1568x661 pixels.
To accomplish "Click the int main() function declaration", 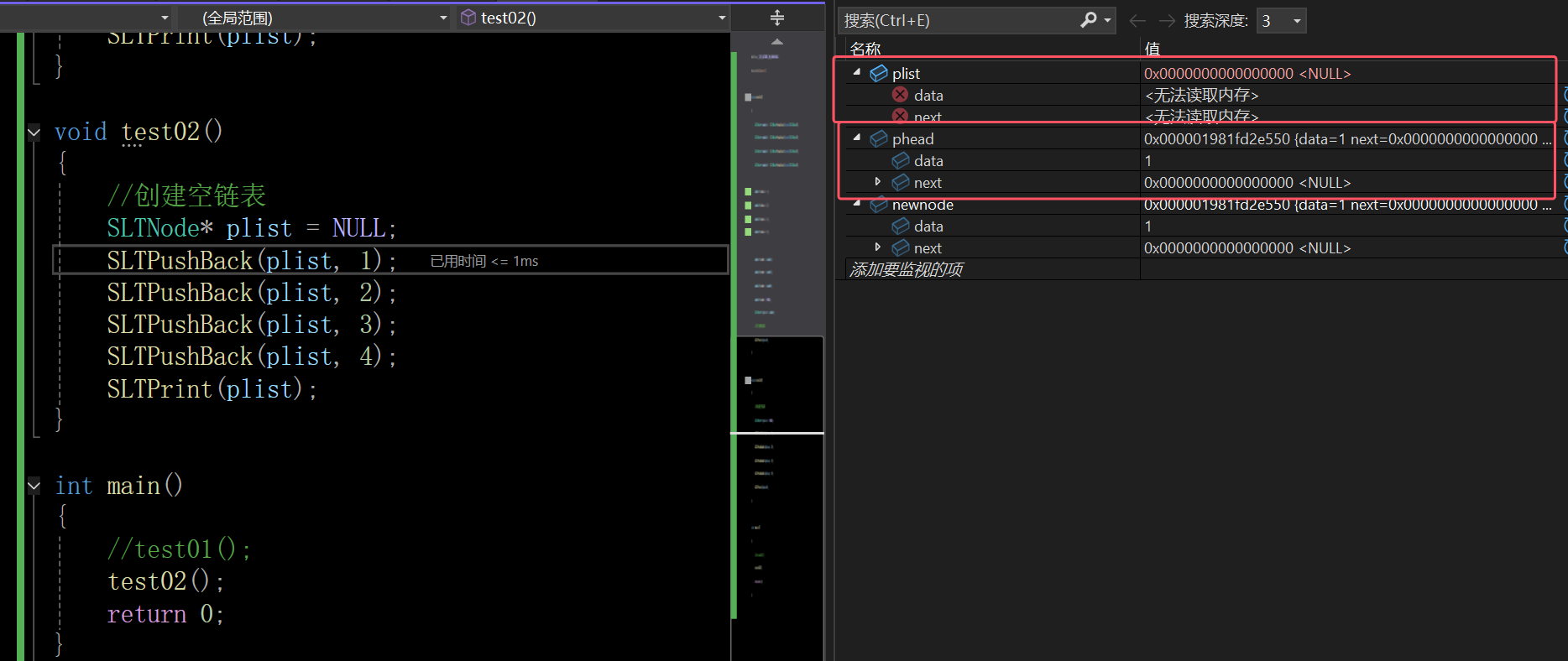I will pos(118,486).
